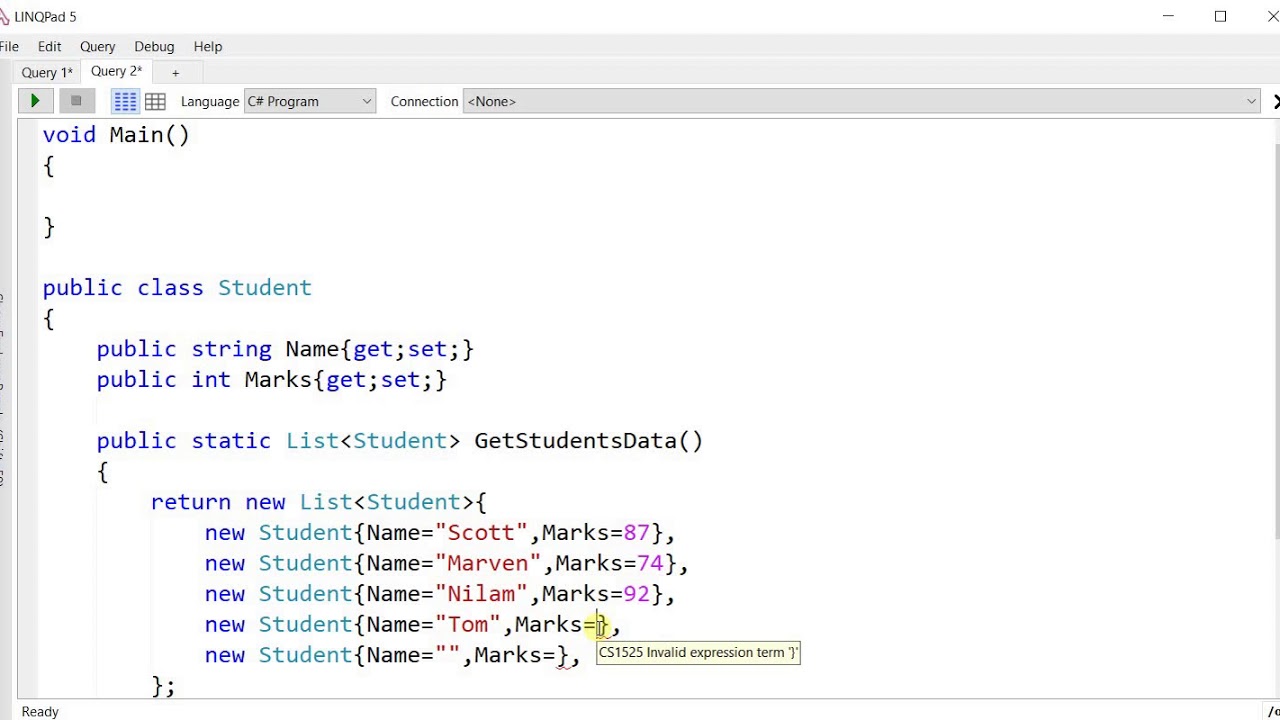Click the CS1525 error tooltip
Screen dimensions: 1280x720
pos(698,652)
